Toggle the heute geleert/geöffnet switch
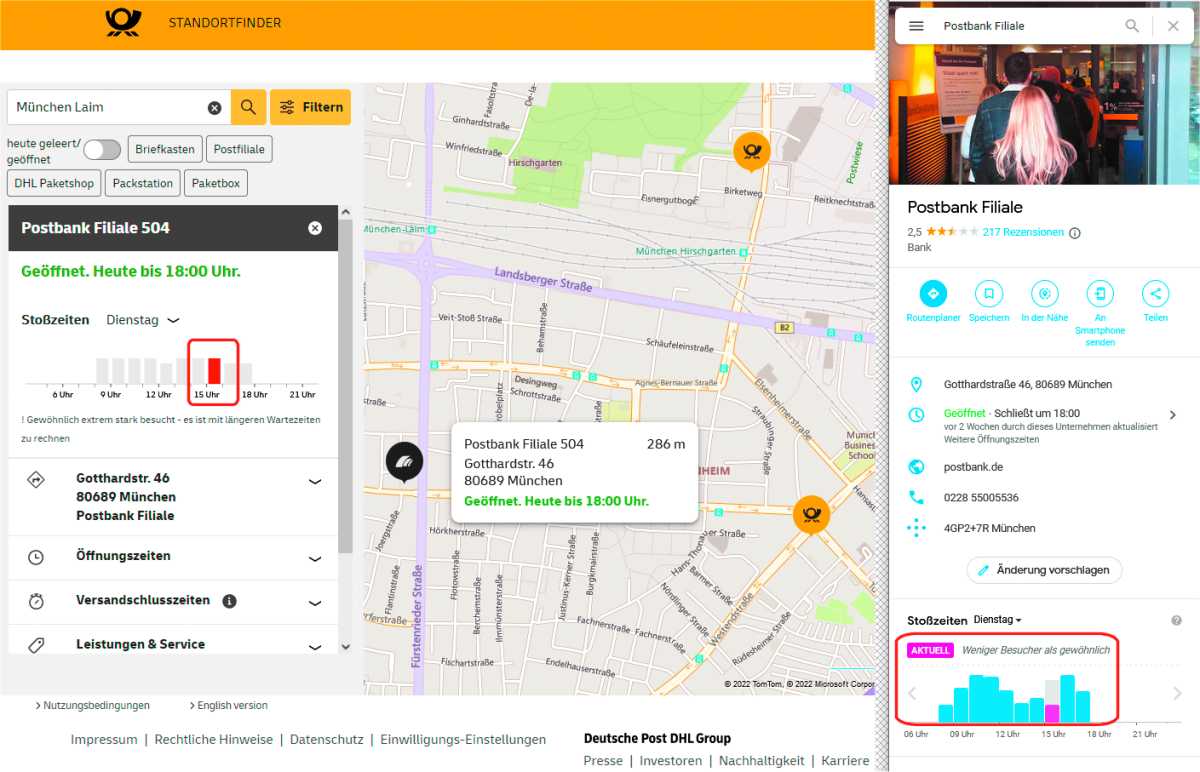This screenshot has width=1200, height=772. tap(102, 150)
